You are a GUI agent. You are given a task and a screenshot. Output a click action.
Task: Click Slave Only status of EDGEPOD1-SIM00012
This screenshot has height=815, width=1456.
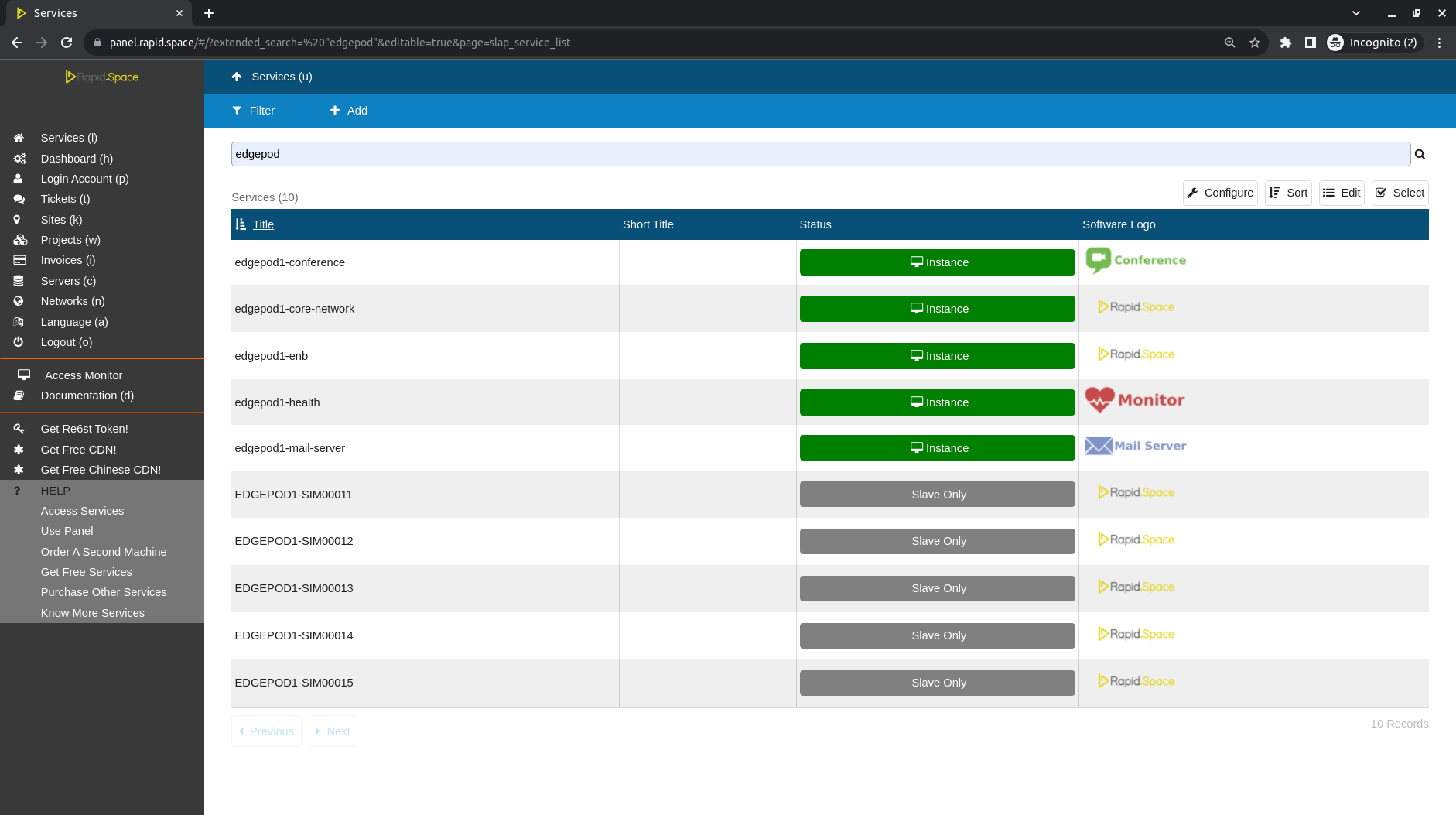click(x=938, y=541)
